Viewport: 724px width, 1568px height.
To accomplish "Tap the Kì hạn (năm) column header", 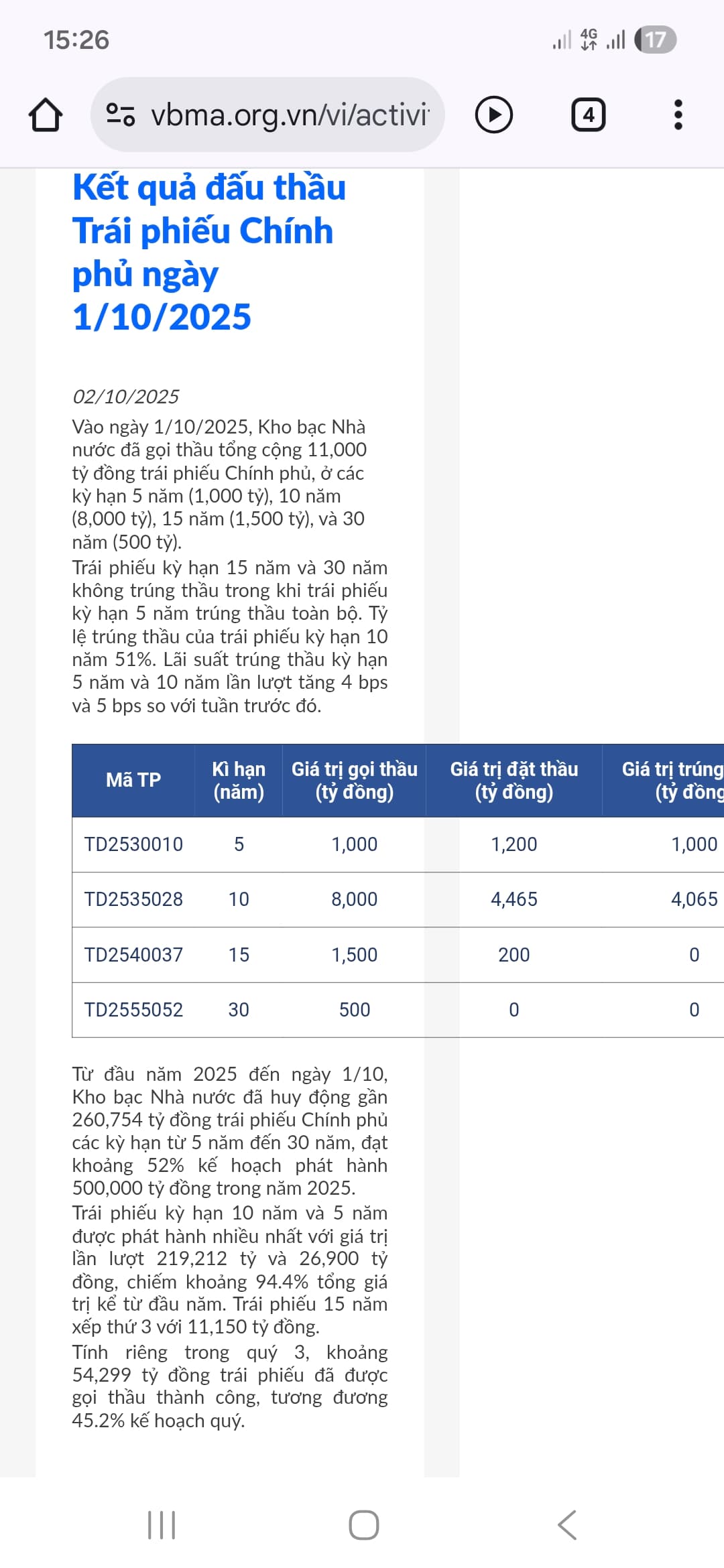I will 239,780.
